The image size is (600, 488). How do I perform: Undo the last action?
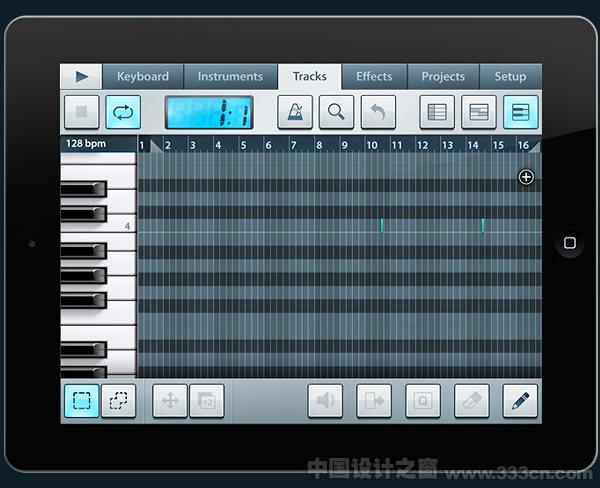pyautogui.click(x=378, y=112)
